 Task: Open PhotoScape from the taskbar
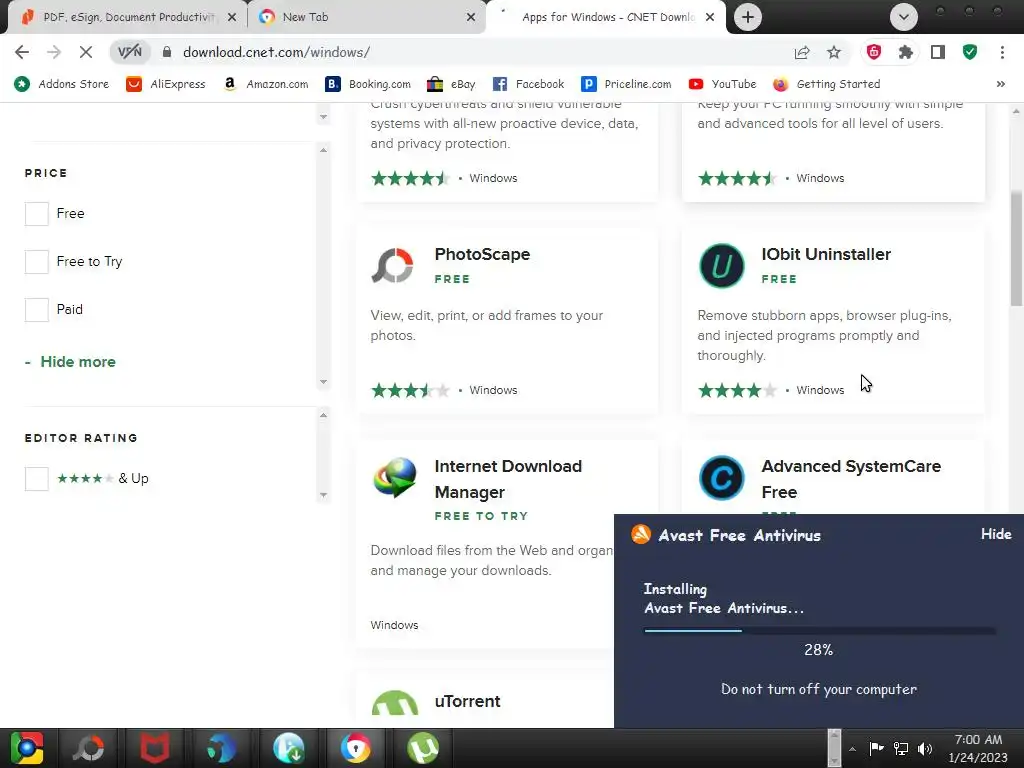pos(89,748)
